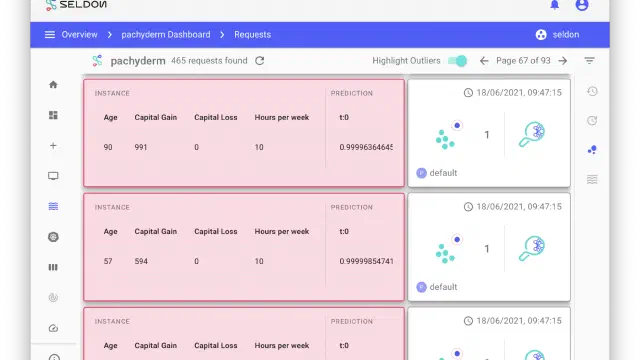Click 'Page 67 of 93' text
640x360 pixels.
pos(523,61)
